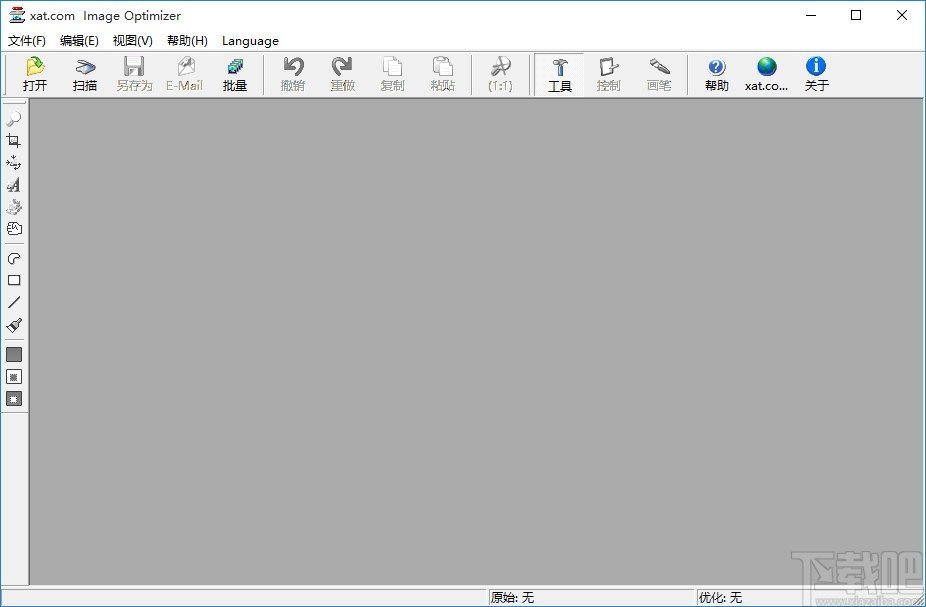
Task: Select the line drawing tool
Action: pyautogui.click(x=14, y=302)
